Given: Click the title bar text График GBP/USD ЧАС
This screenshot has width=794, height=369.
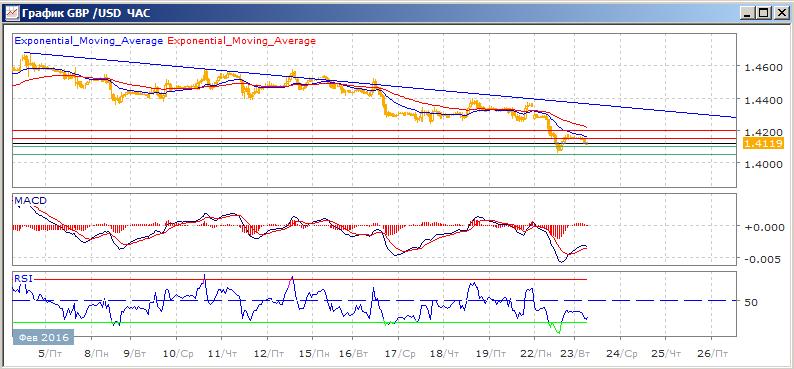Looking at the screenshot, I should pyautogui.click(x=86, y=14).
